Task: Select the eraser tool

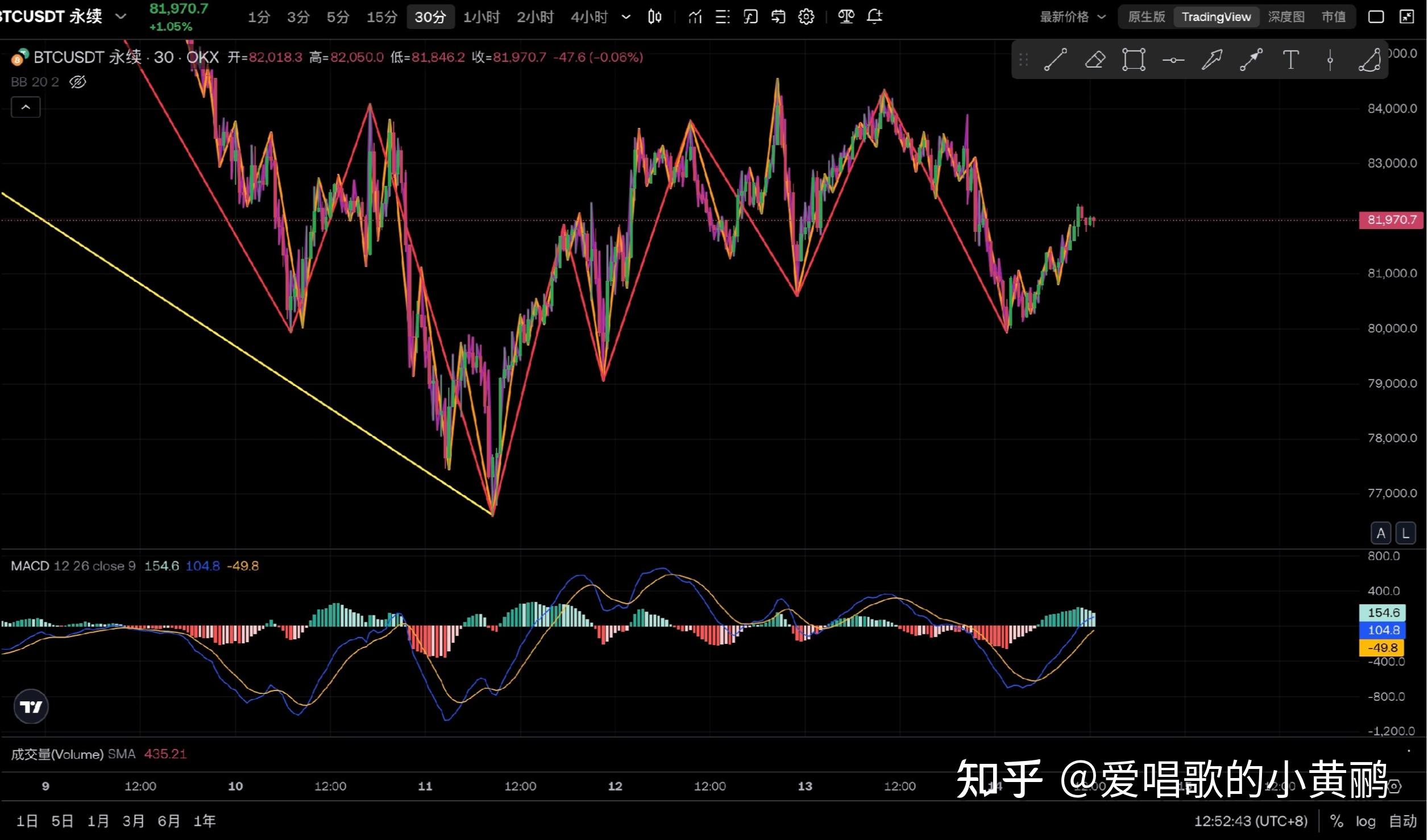Action: coord(1095,60)
